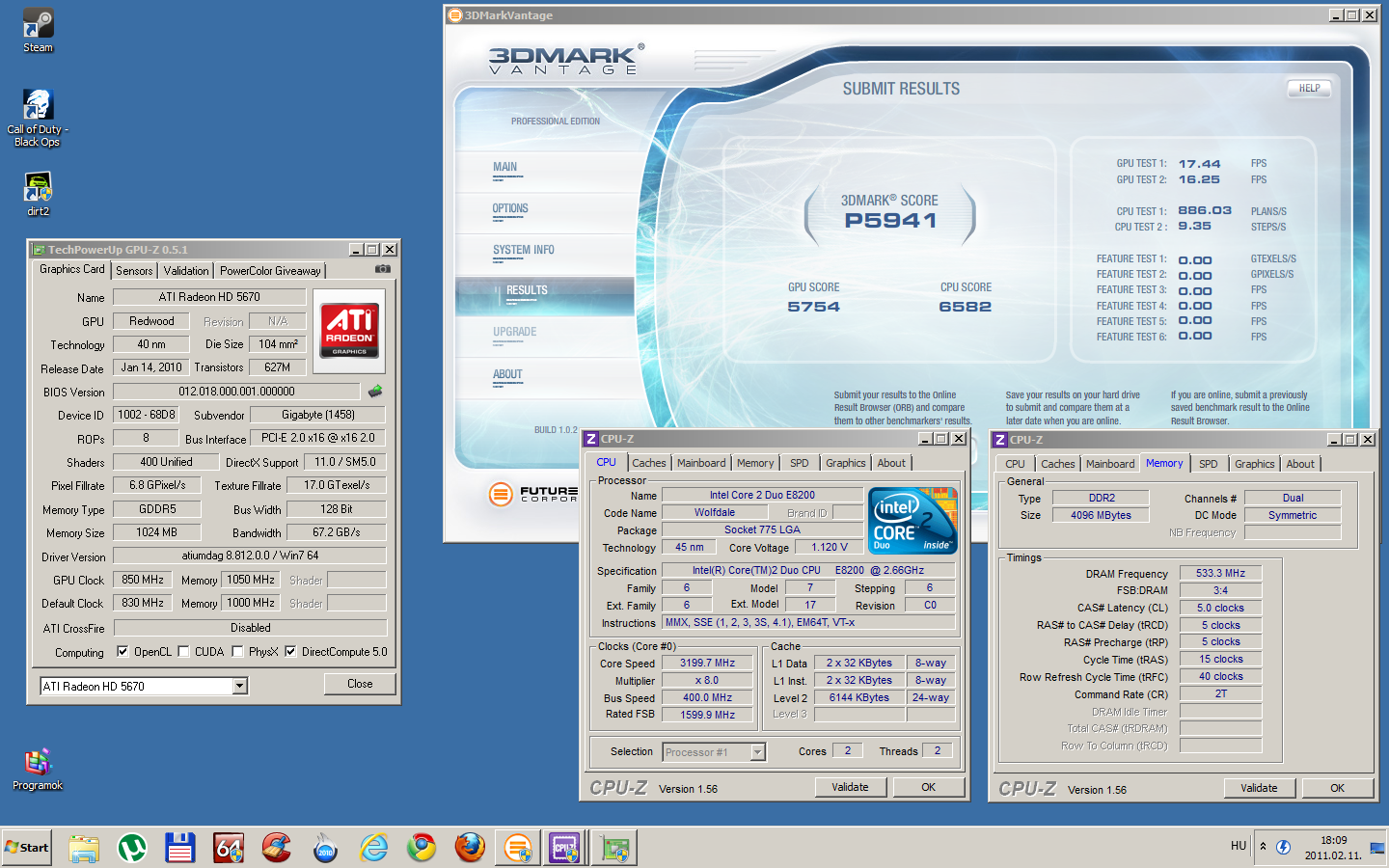The width and height of the screenshot is (1389, 868).
Task: Open SPD tab in left CPU-Z window
Action: pyautogui.click(x=800, y=463)
